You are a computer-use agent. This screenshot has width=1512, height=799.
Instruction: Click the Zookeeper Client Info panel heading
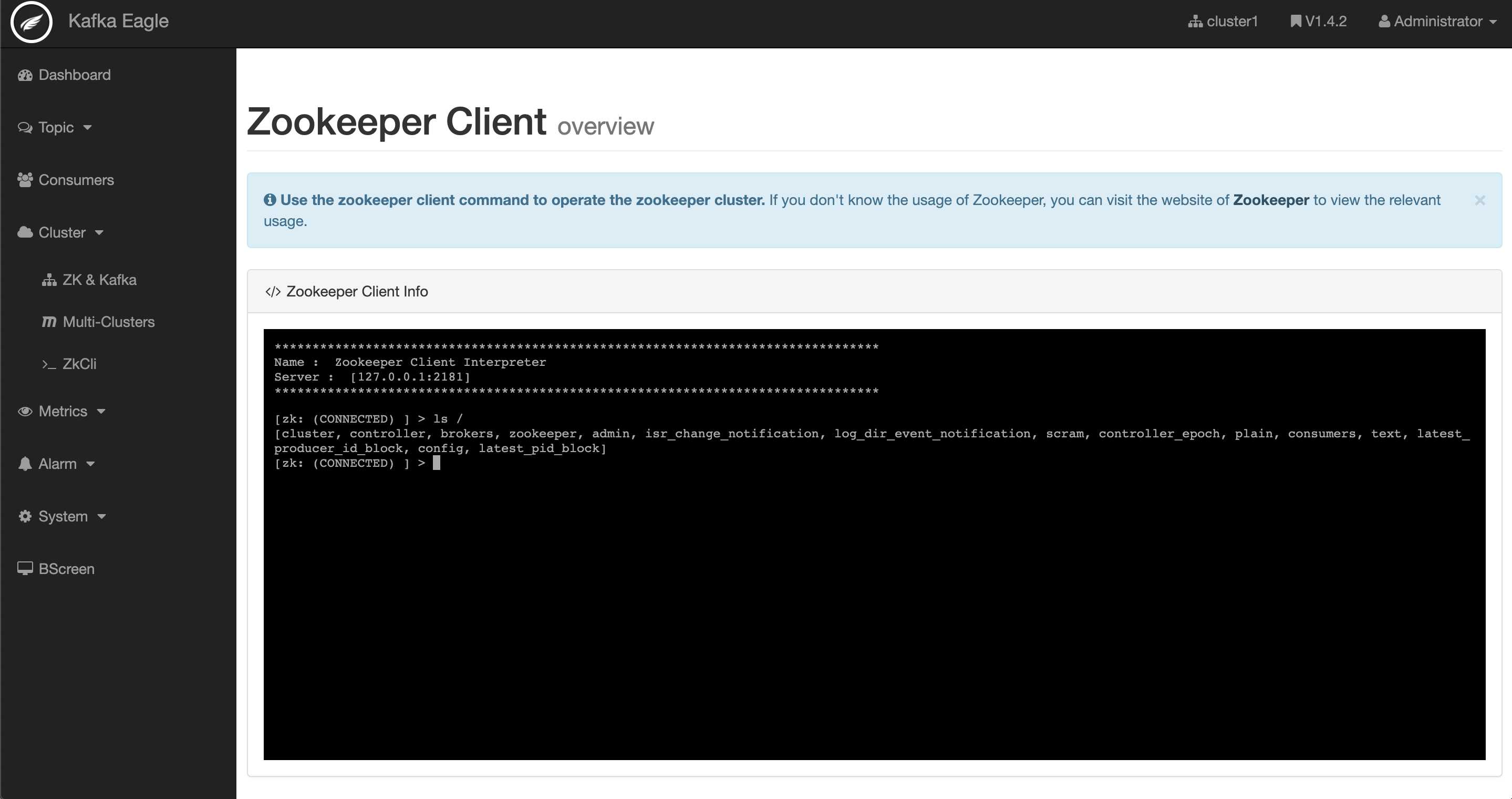click(357, 292)
